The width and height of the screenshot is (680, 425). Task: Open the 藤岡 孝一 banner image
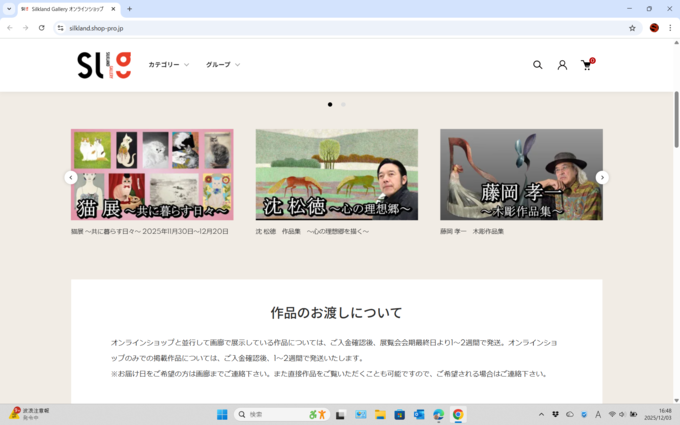[x=521, y=174]
